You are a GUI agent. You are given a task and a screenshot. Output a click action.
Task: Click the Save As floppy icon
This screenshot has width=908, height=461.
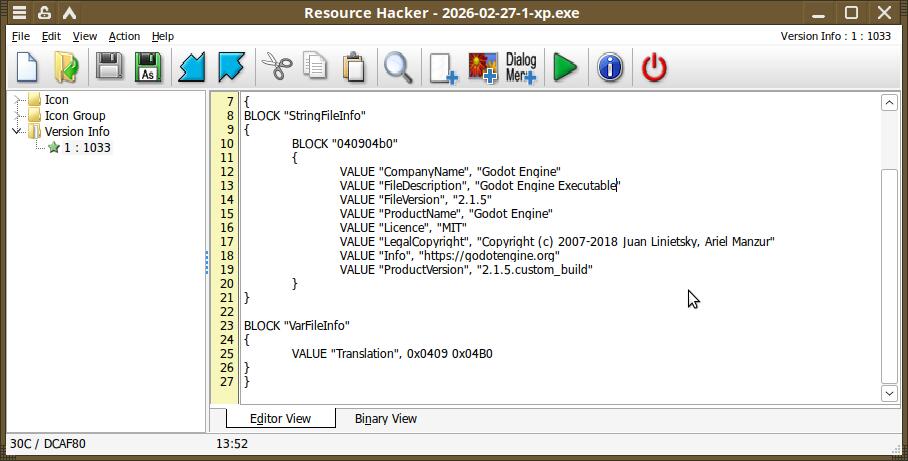(148, 67)
